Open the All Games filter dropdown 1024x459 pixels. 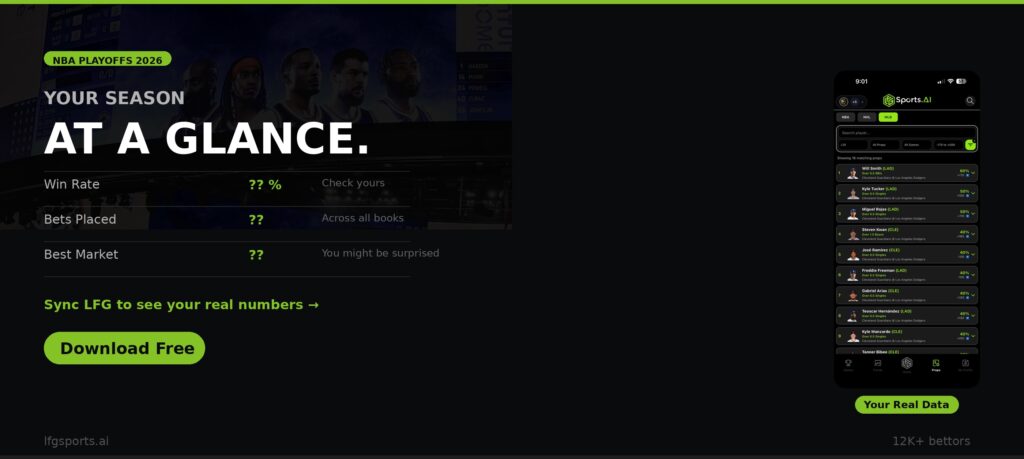pyautogui.click(x=916, y=145)
